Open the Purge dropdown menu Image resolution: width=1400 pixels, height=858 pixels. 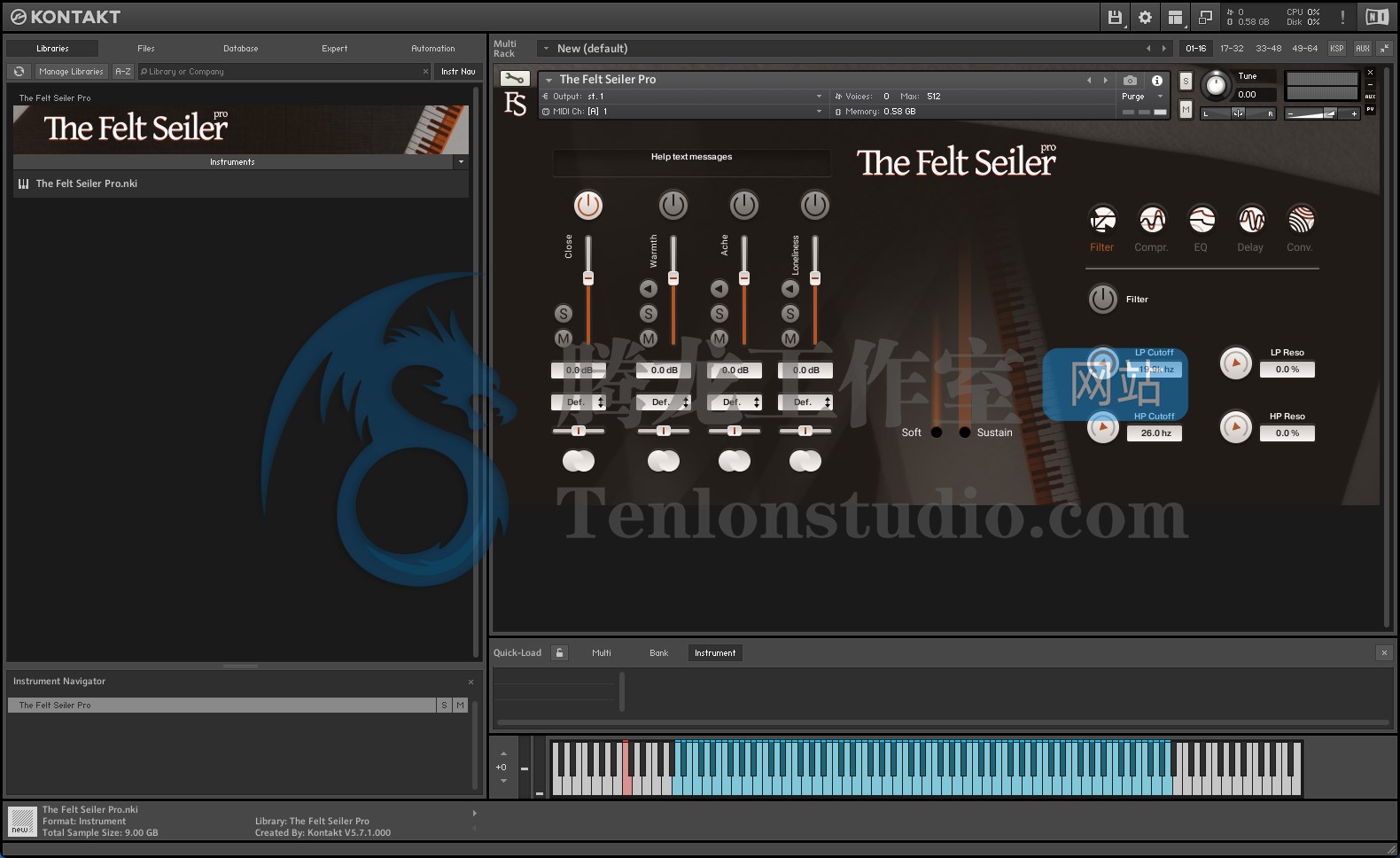[1143, 97]
